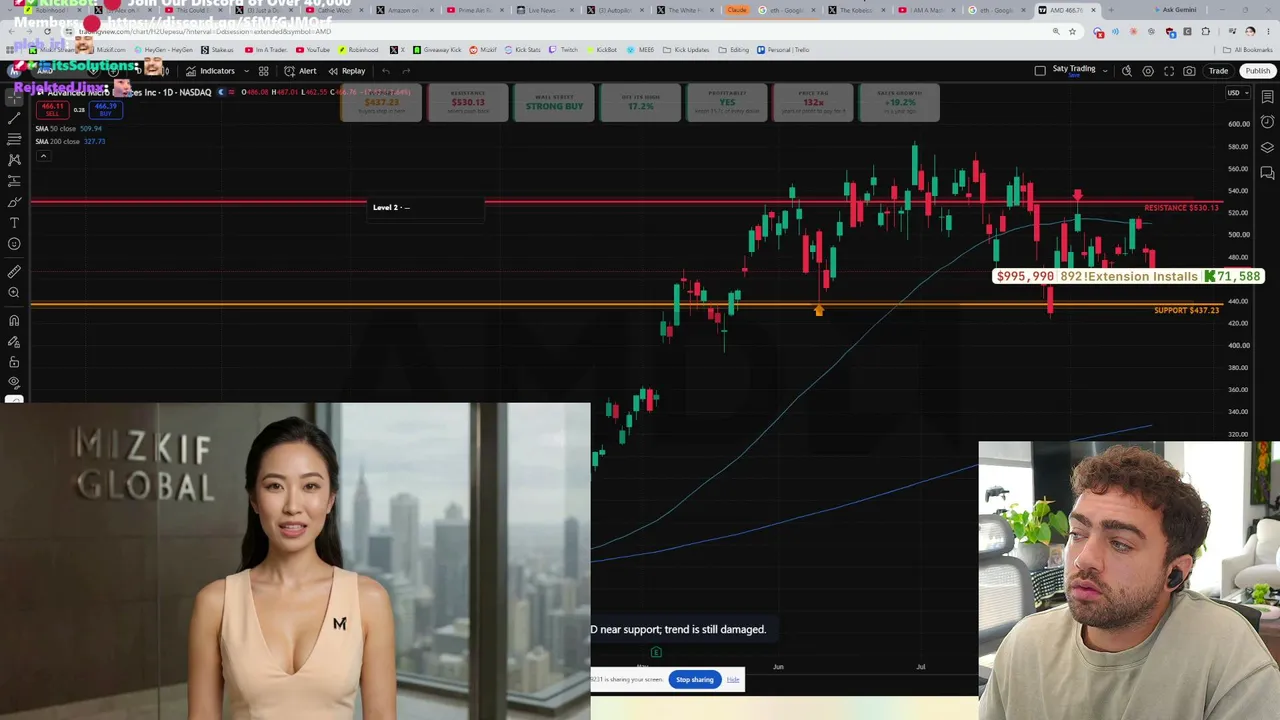Select the trend line drawing tool
Screen dimensions: 1280x720
(x=14, y=119)
